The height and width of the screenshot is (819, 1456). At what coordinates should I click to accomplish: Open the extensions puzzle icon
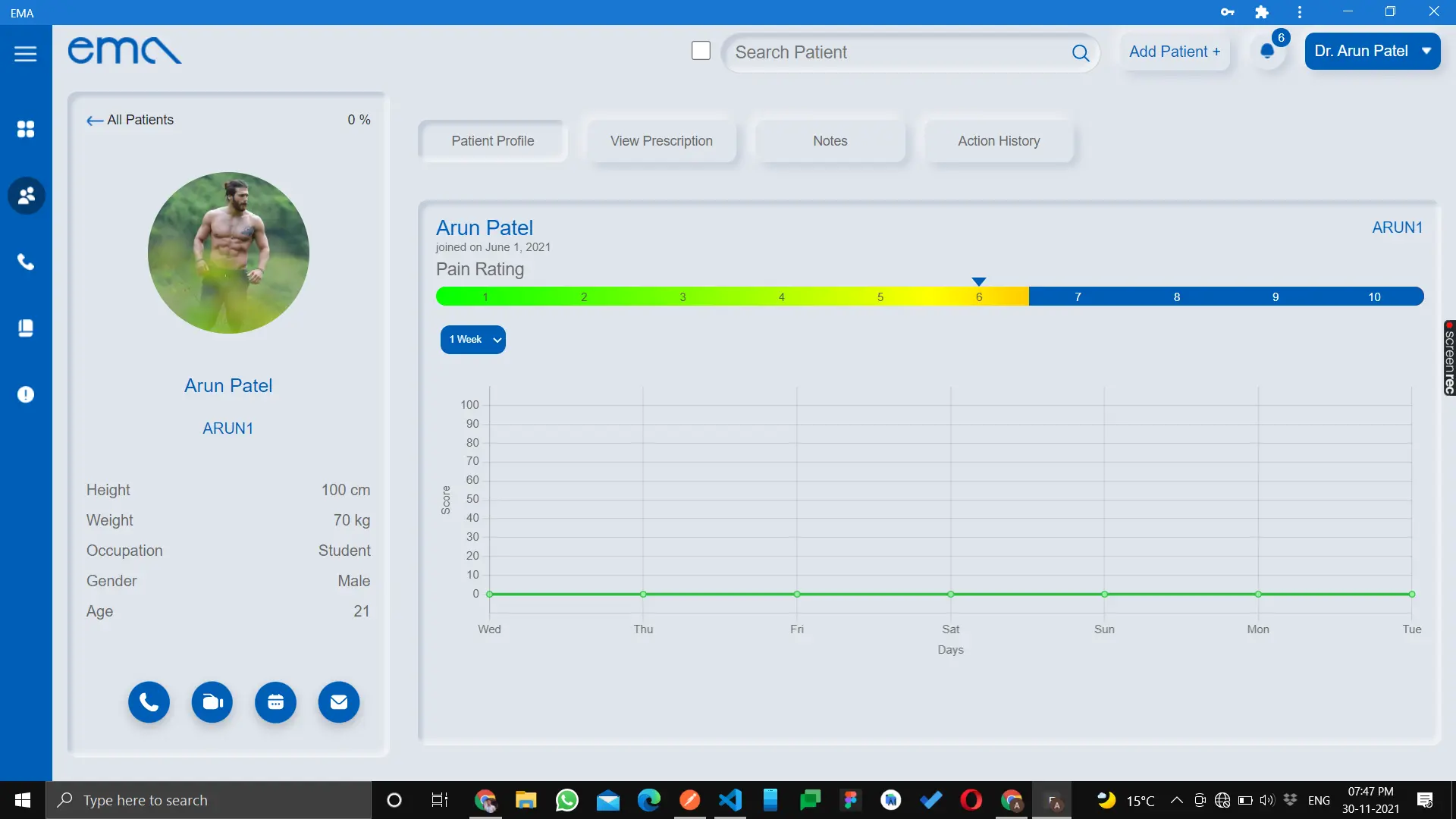tap(1262, 12)
